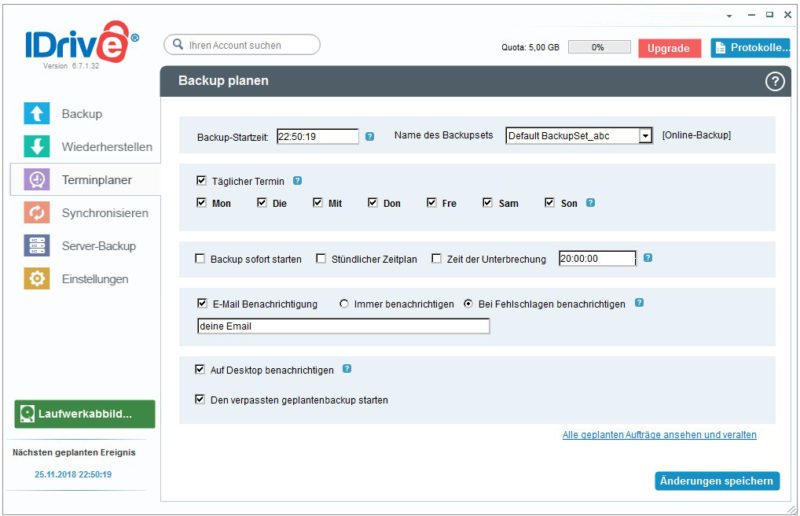
Task: Click the Änderungen speichern button
Action: click(x=716, y=481)
